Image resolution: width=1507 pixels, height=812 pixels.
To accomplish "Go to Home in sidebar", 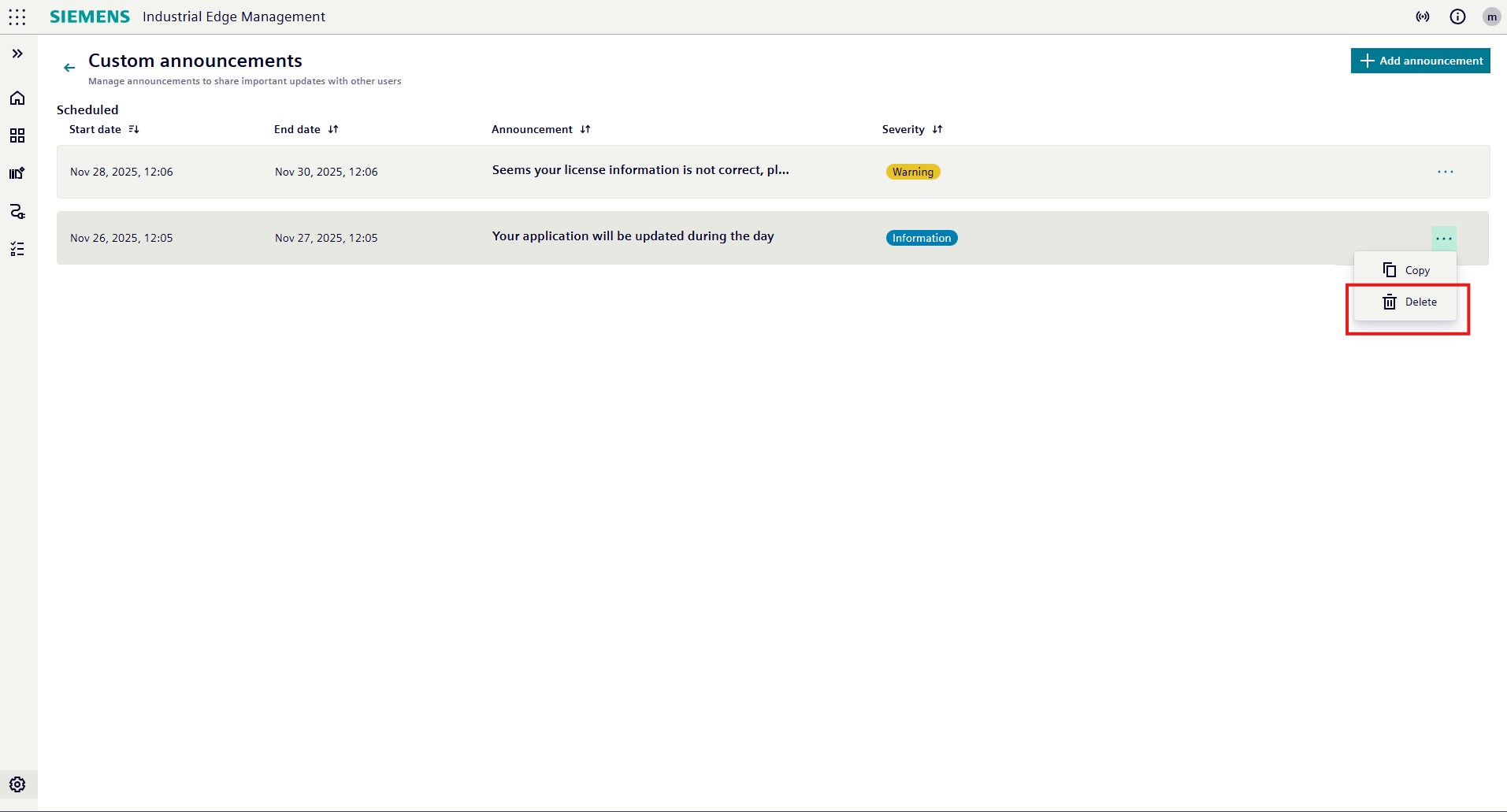I will pyautogui.click(x=17, y=98).
